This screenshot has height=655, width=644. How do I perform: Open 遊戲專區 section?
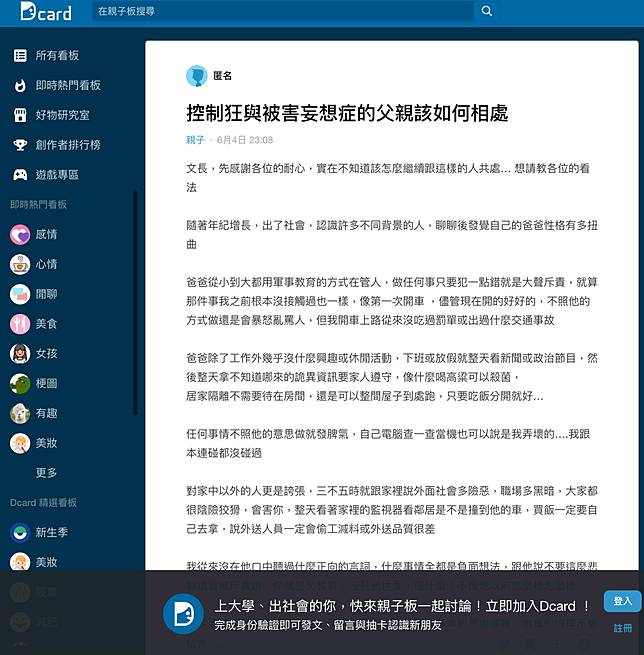pyautogui.click(x=57, y=175)
